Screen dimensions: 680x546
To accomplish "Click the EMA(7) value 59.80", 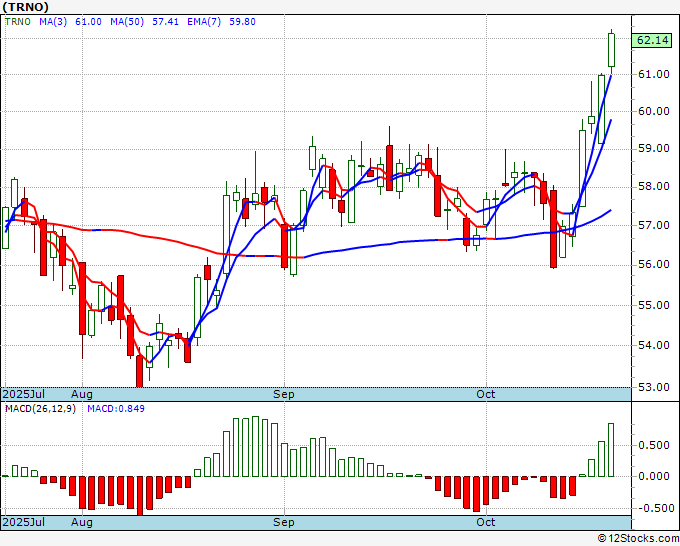I will (242, 22).
